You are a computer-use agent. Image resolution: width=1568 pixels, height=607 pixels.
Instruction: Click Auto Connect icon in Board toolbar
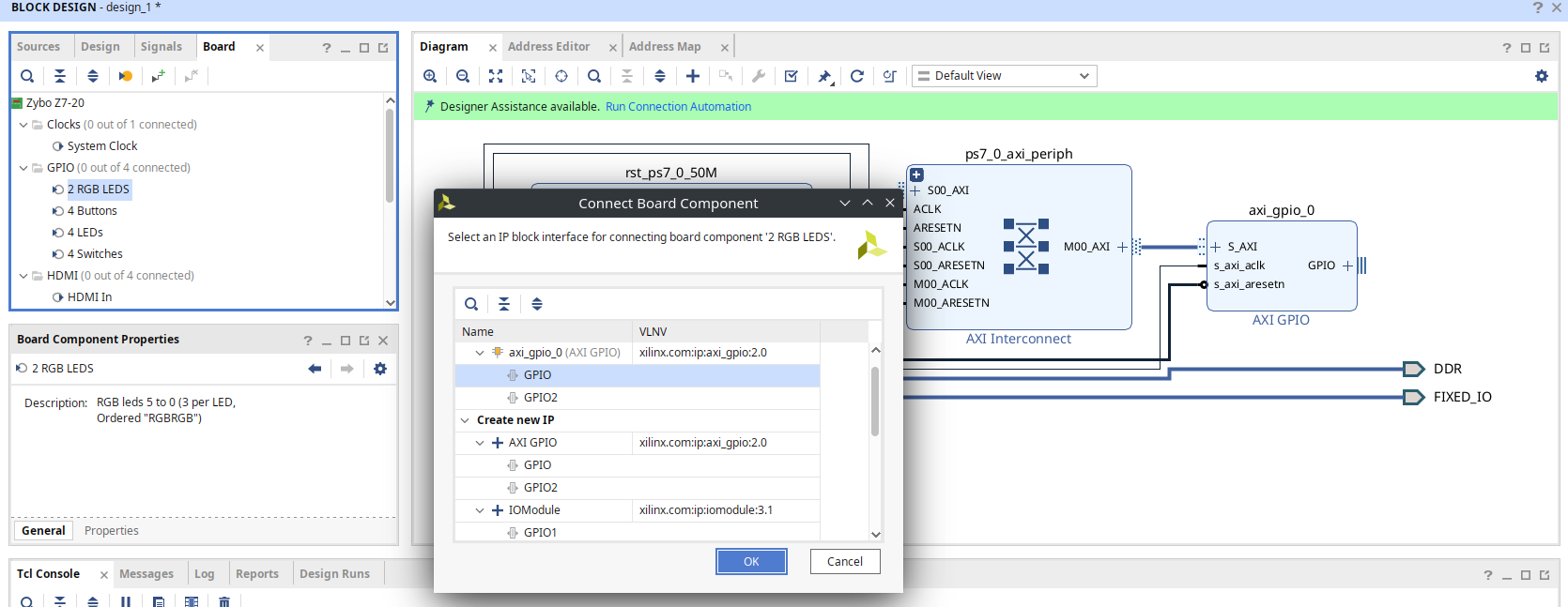126,76
